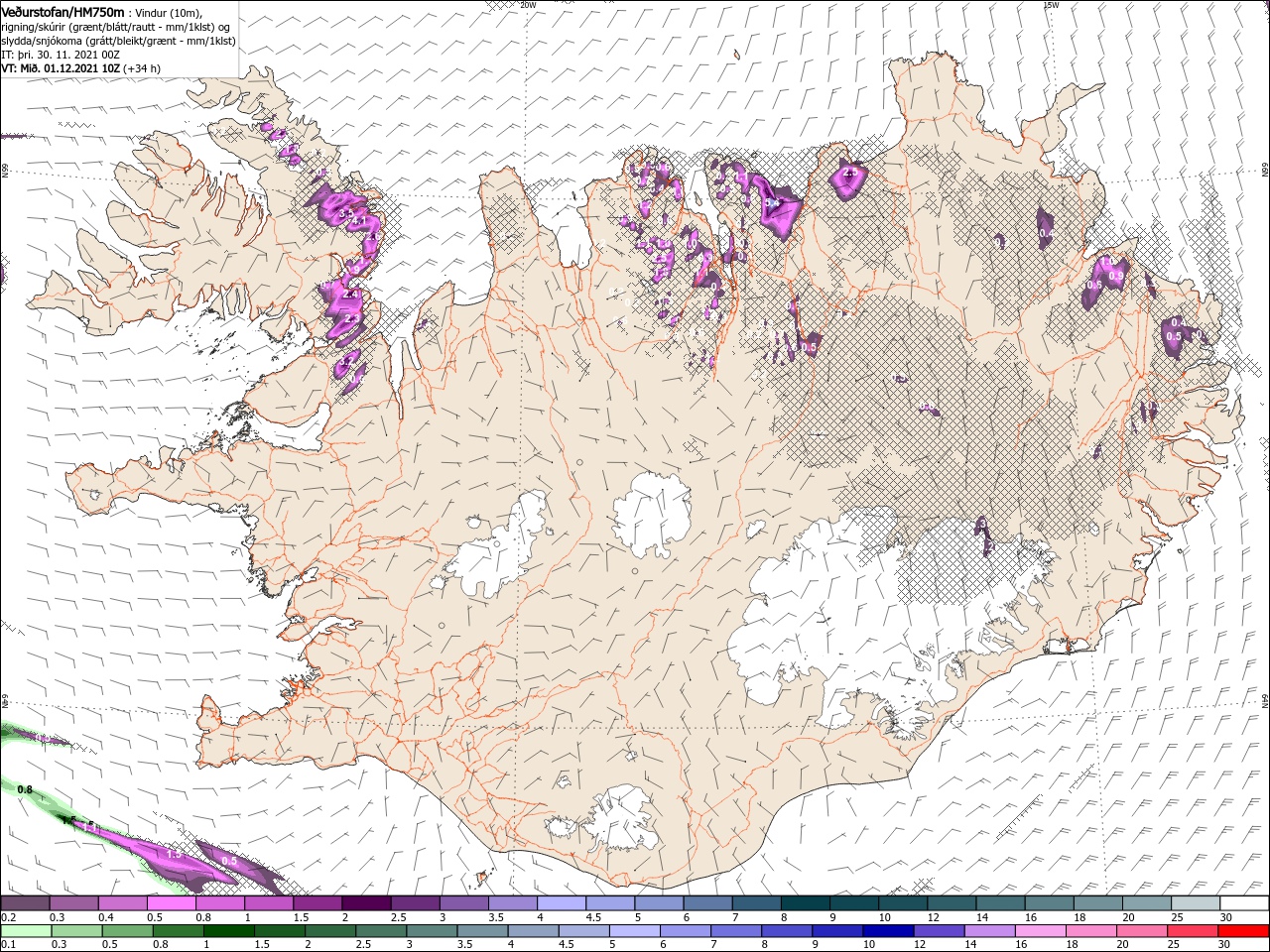
Task: Click the grey-blue 3.5 swatch, green legend row
Action: [x=483, y=931]
